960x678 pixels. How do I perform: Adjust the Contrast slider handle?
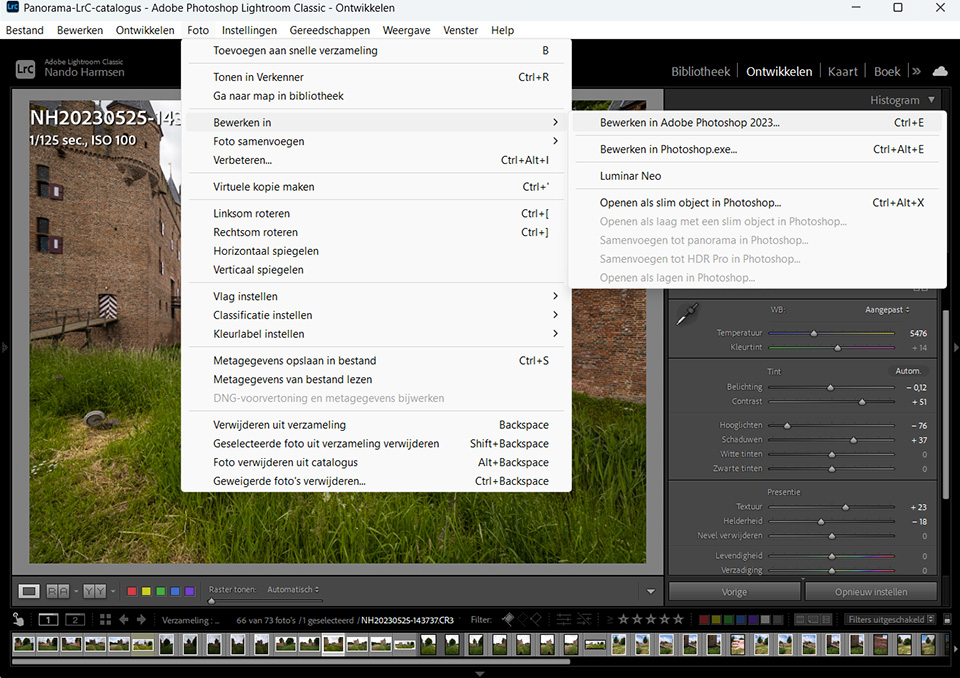click(862, 402)
